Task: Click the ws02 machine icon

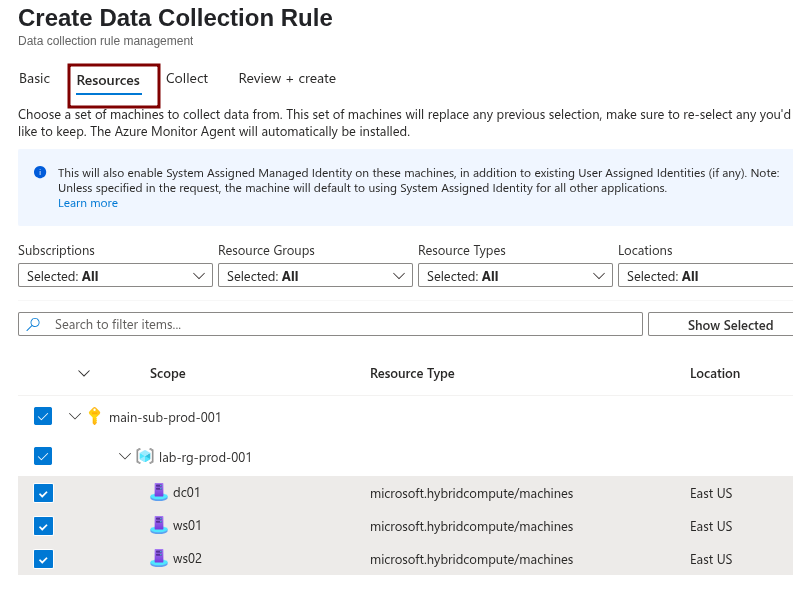Action: [159, 558]
